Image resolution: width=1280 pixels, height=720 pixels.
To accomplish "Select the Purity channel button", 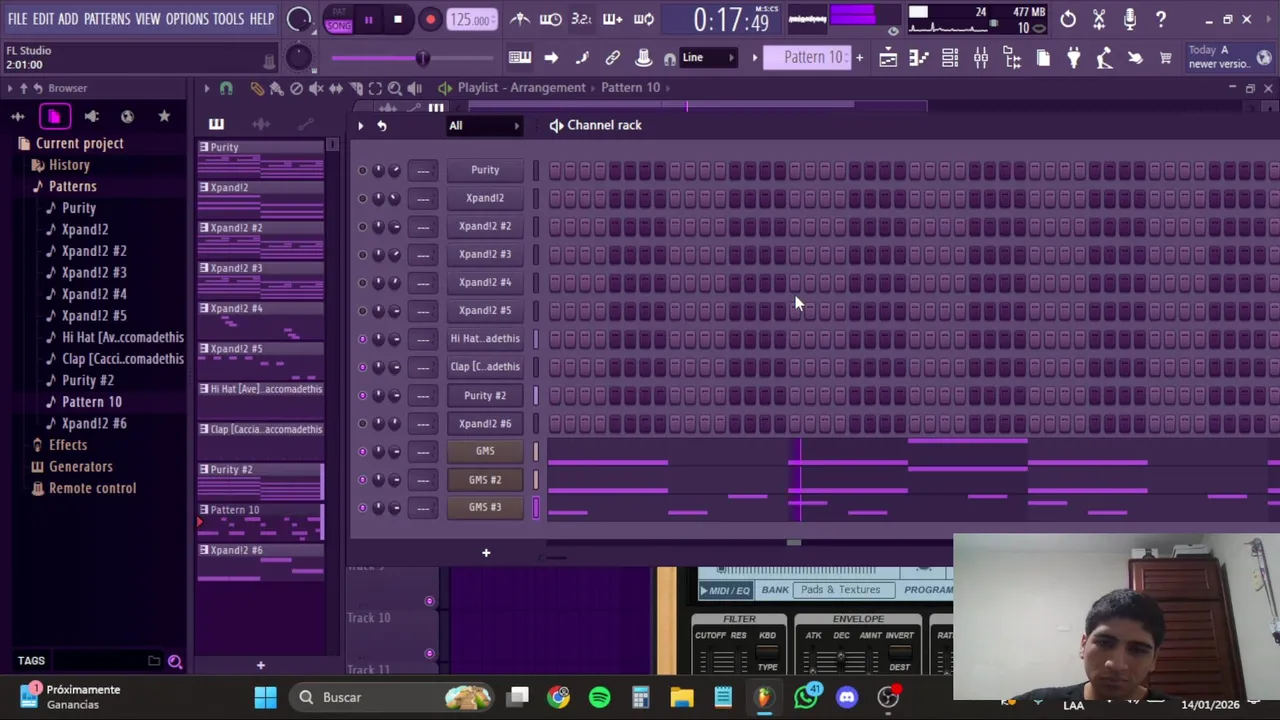I will [x=485, y=170].
